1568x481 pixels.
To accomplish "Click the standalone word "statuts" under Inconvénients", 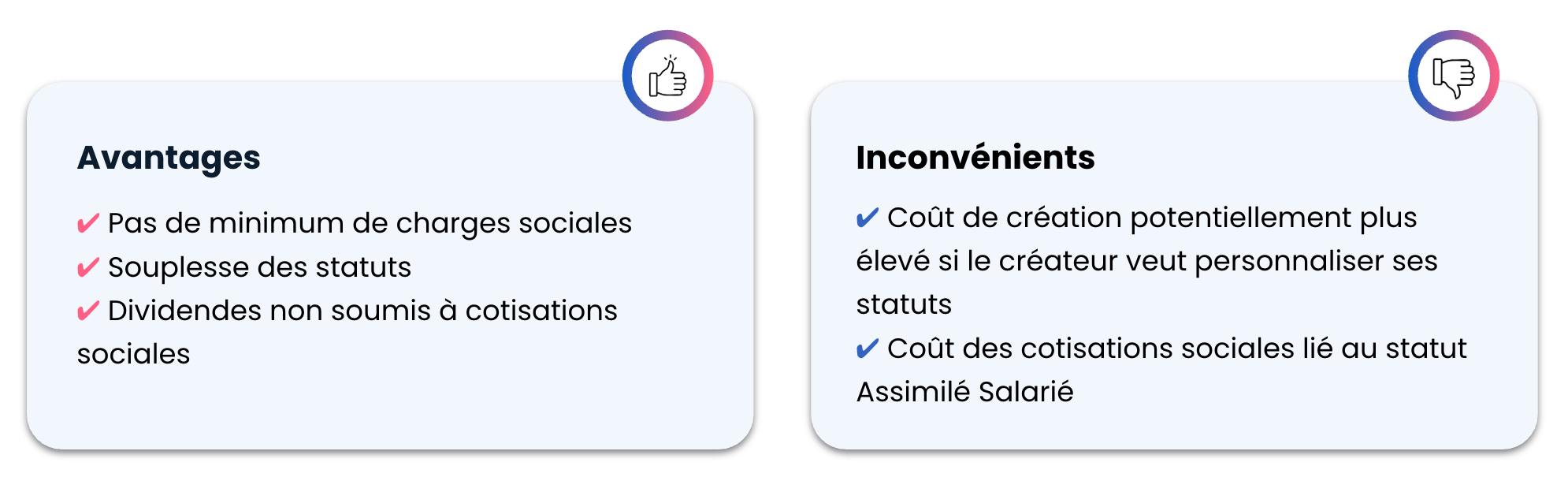I will point(904,305).
